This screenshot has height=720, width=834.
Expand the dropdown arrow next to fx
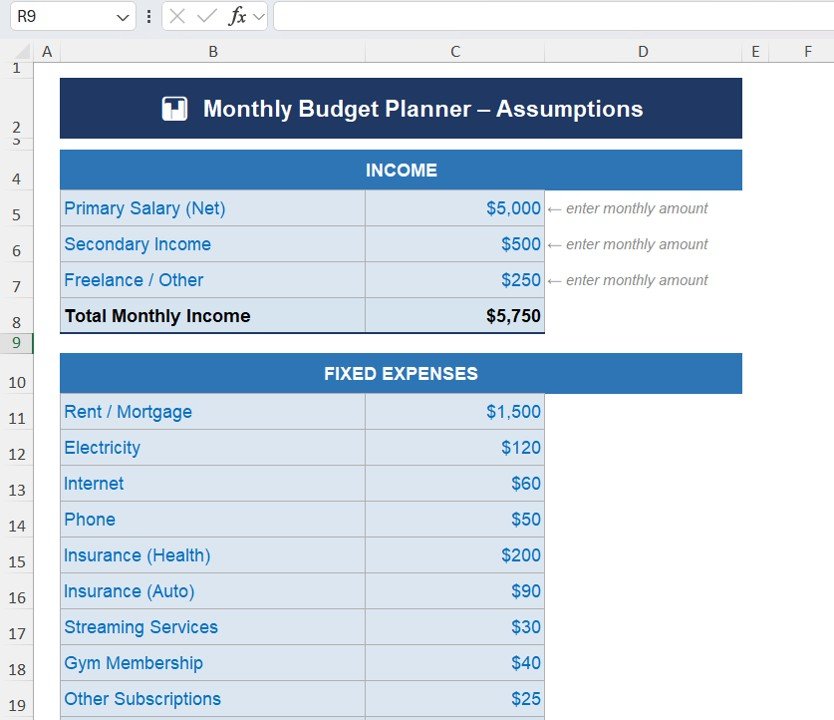tap(259, 16)
